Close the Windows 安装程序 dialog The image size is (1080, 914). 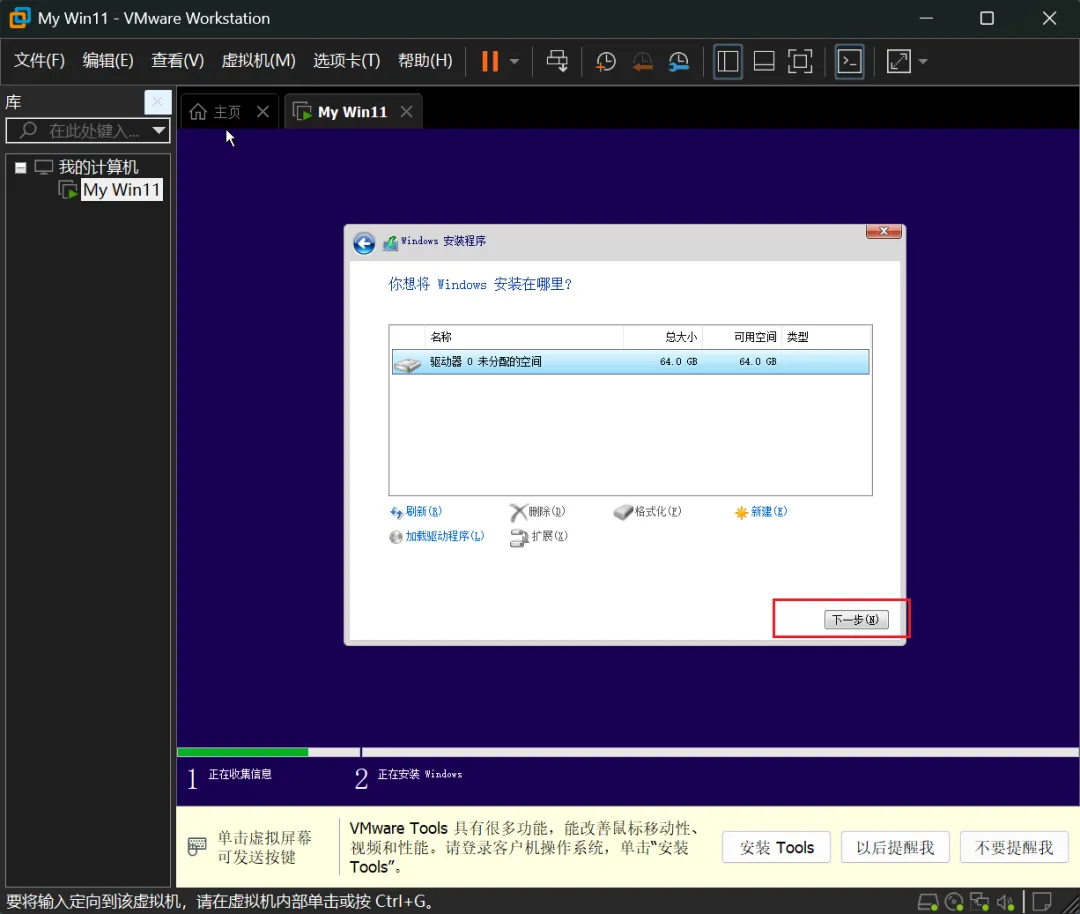click(884, 231)
